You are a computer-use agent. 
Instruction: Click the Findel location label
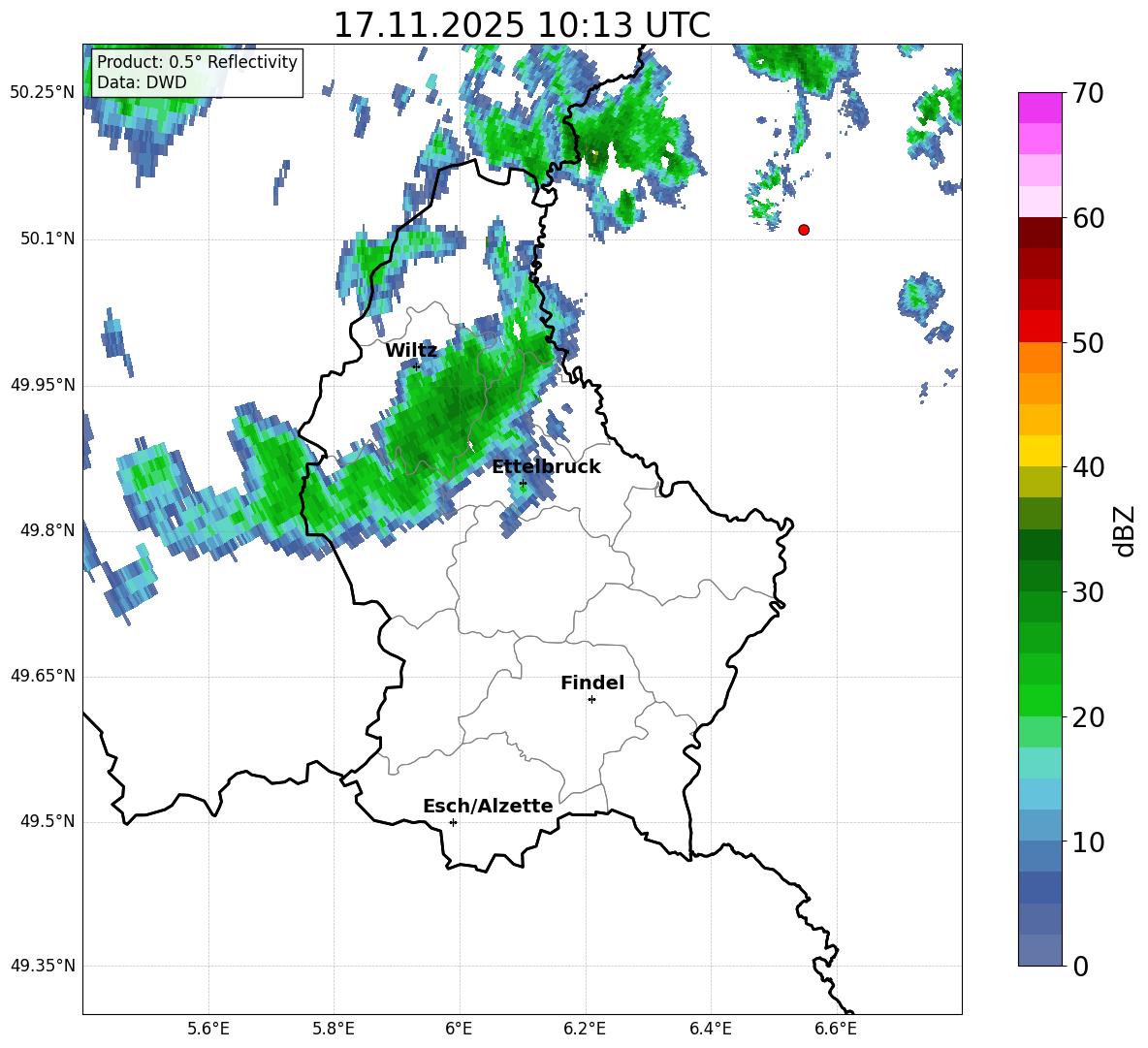pos(592,683)
